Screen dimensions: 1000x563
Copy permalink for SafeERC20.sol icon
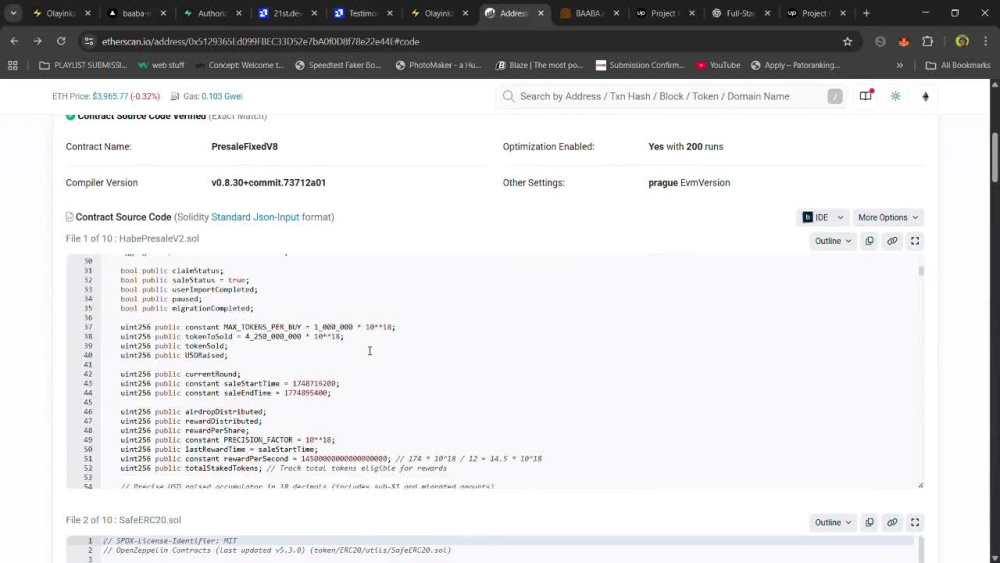892,522
